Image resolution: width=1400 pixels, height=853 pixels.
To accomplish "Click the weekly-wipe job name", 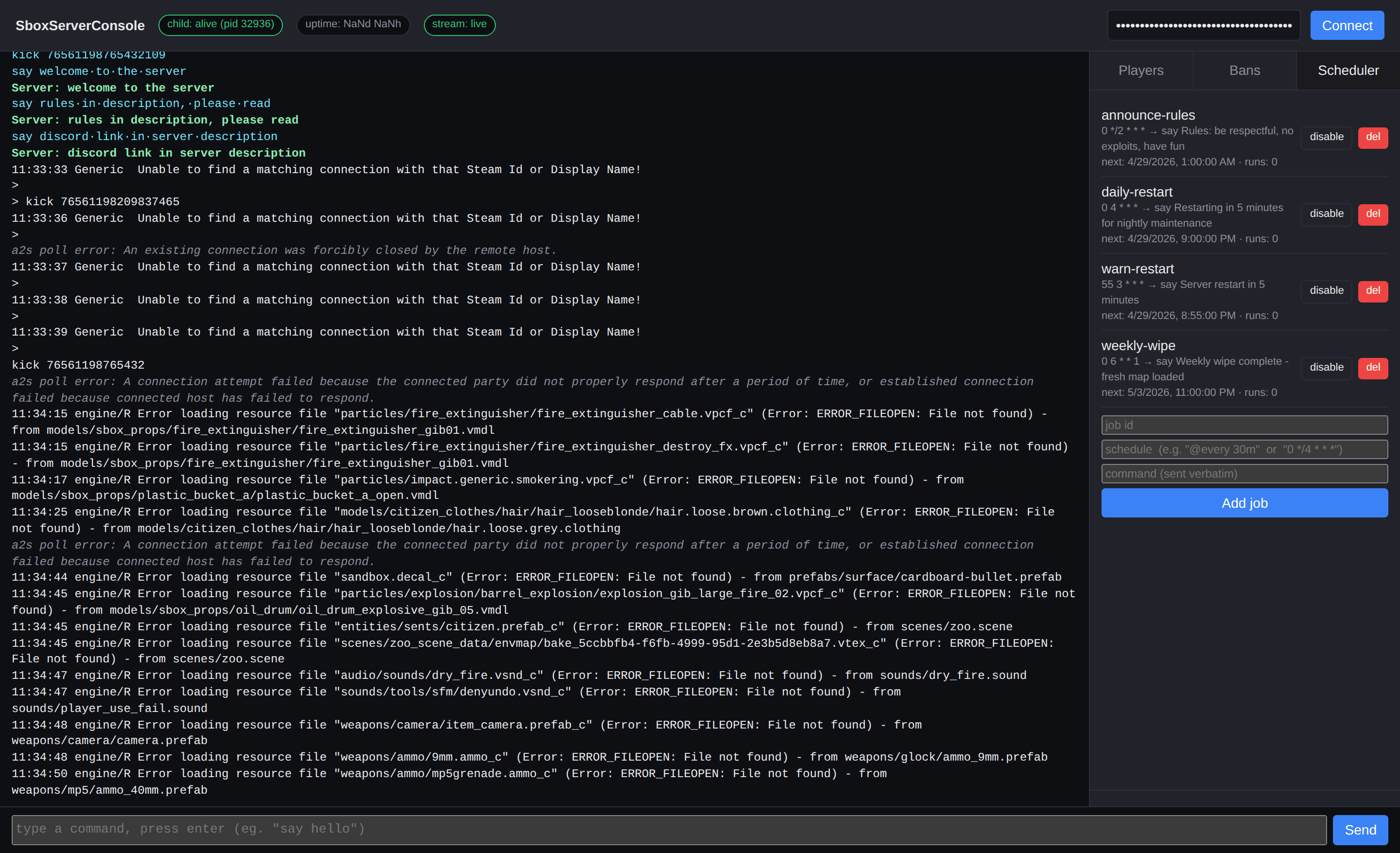I will click(1138, 345).
